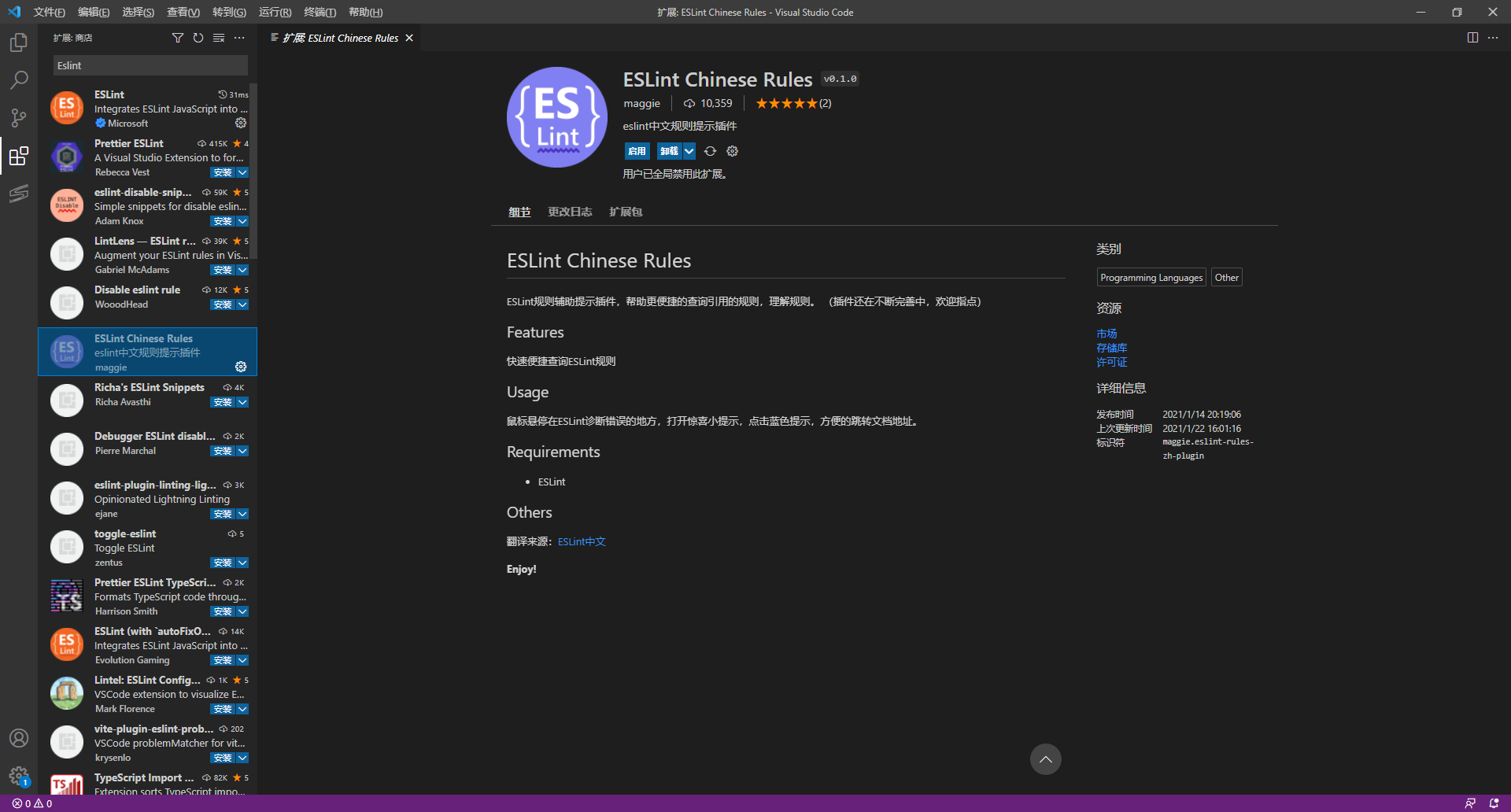This screenshot has width=1511, height=812.
Task: Open the 许可证 license link
Action: pos(1111,362)
